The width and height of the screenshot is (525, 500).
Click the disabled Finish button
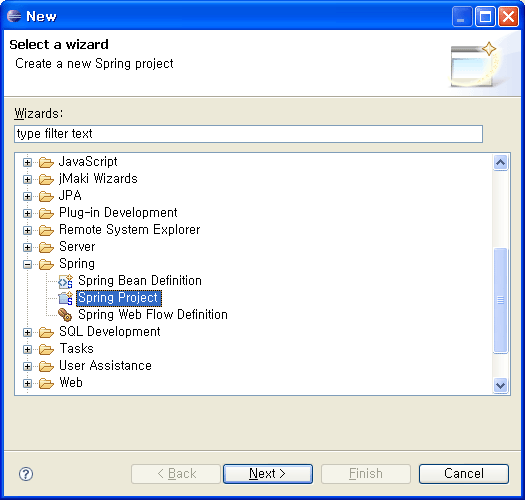point(366,474)
